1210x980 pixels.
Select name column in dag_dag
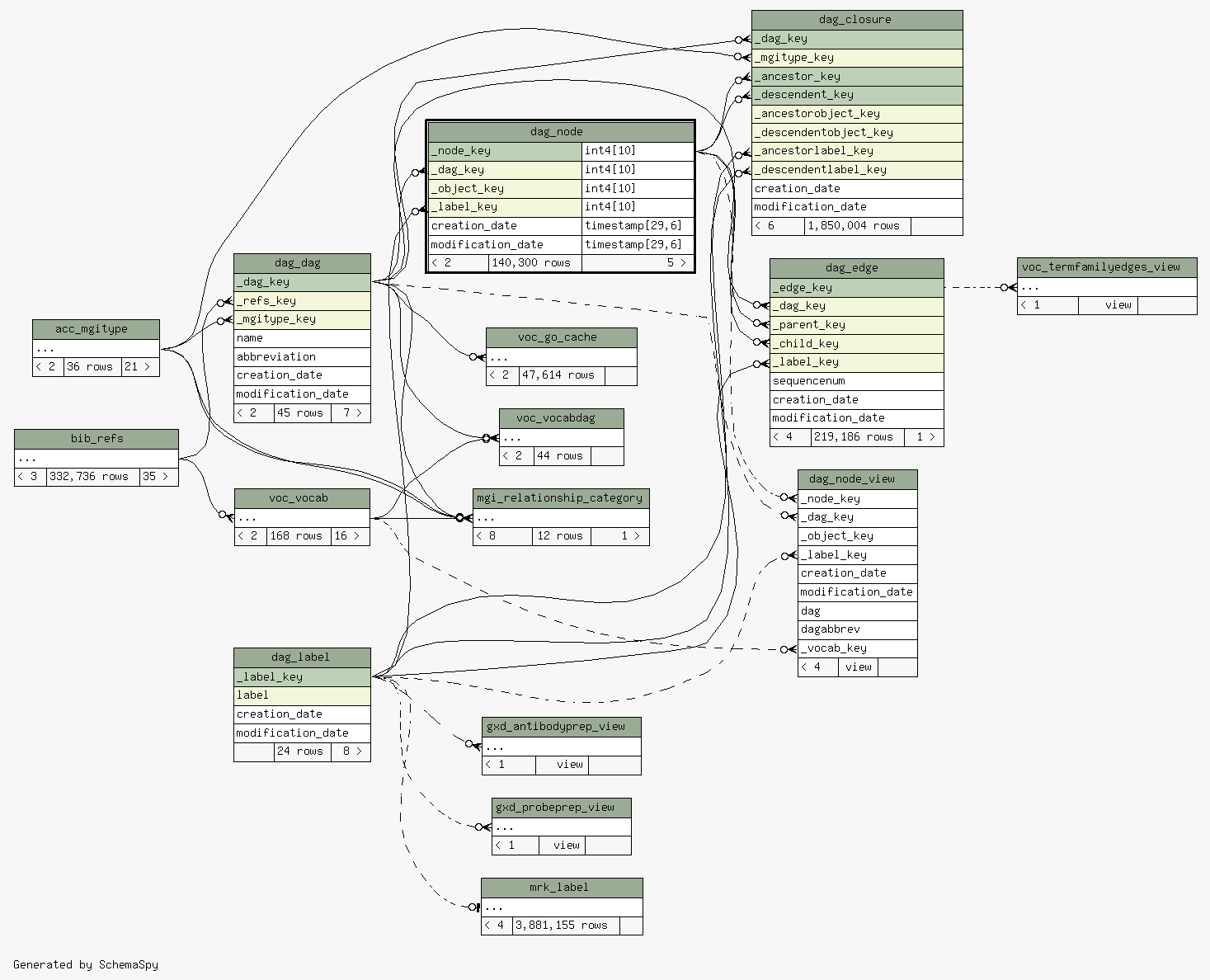click(302, 338)
